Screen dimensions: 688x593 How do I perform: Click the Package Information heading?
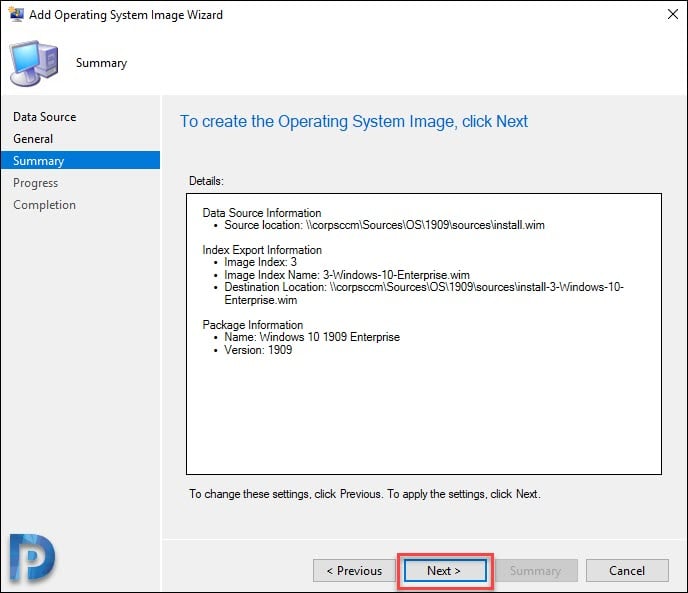point(253,325)
